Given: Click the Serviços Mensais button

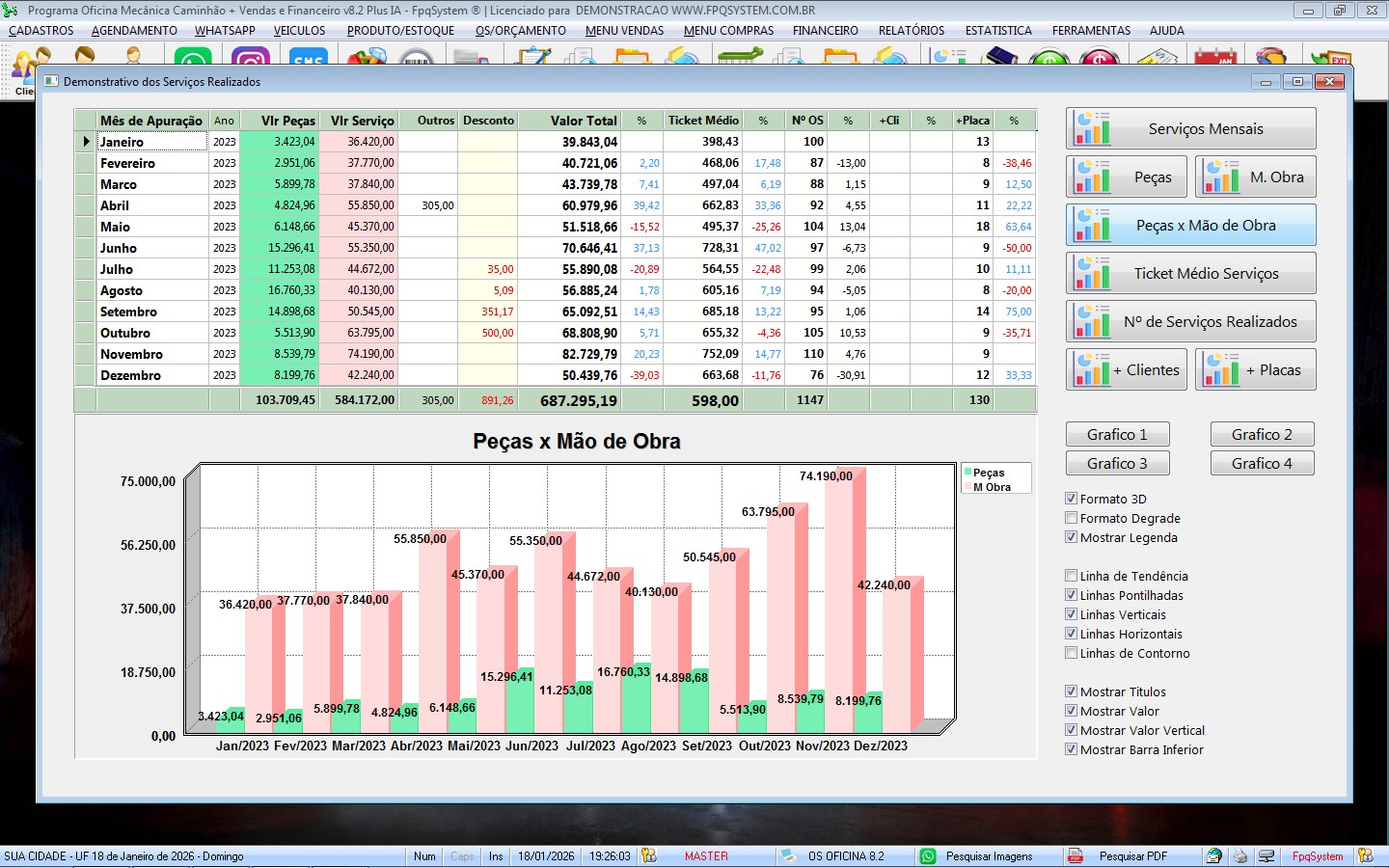Looking at the screenshot, I should tap(1191, 128).
